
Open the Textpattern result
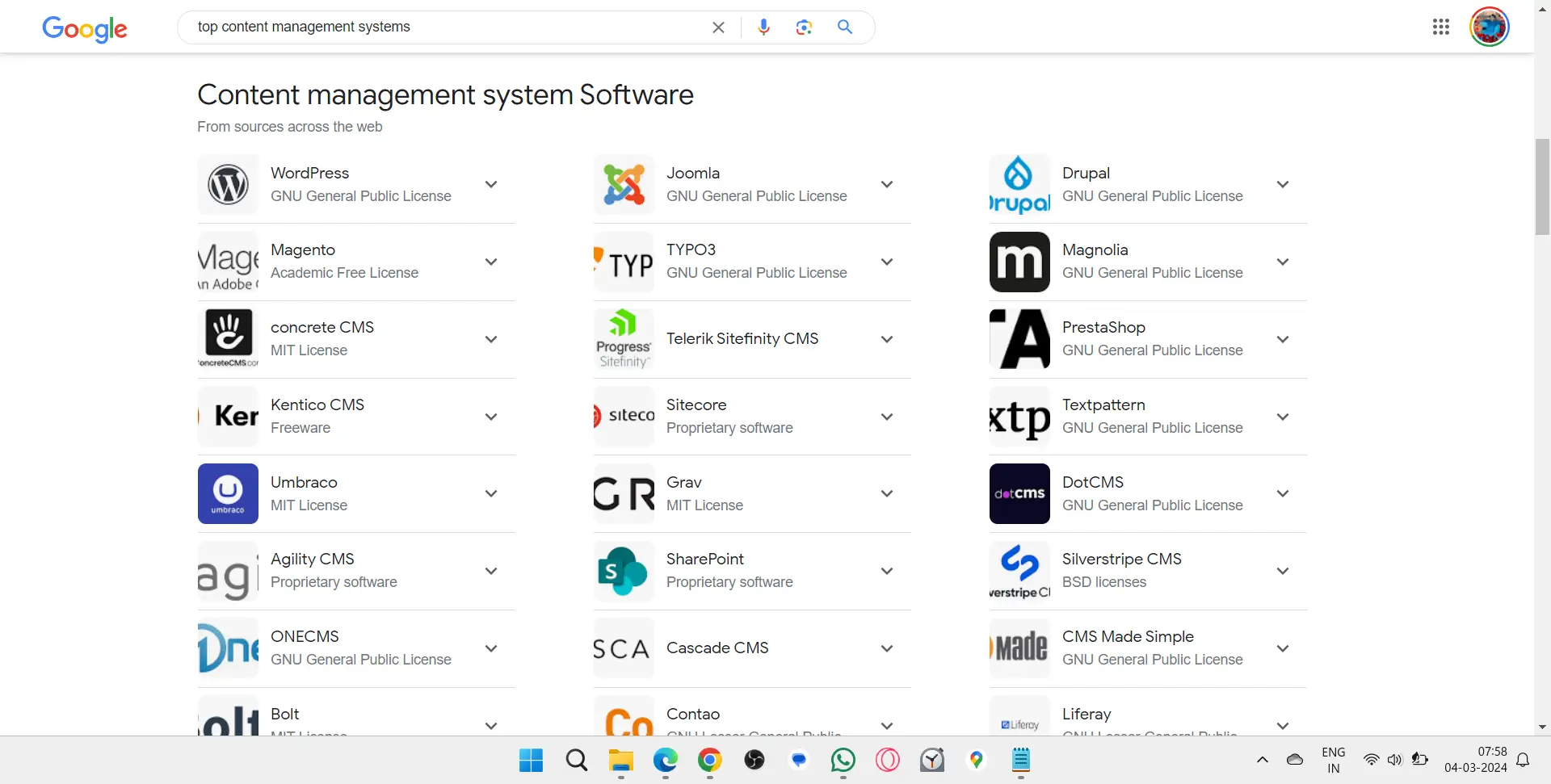click(x=1148, y=417)
